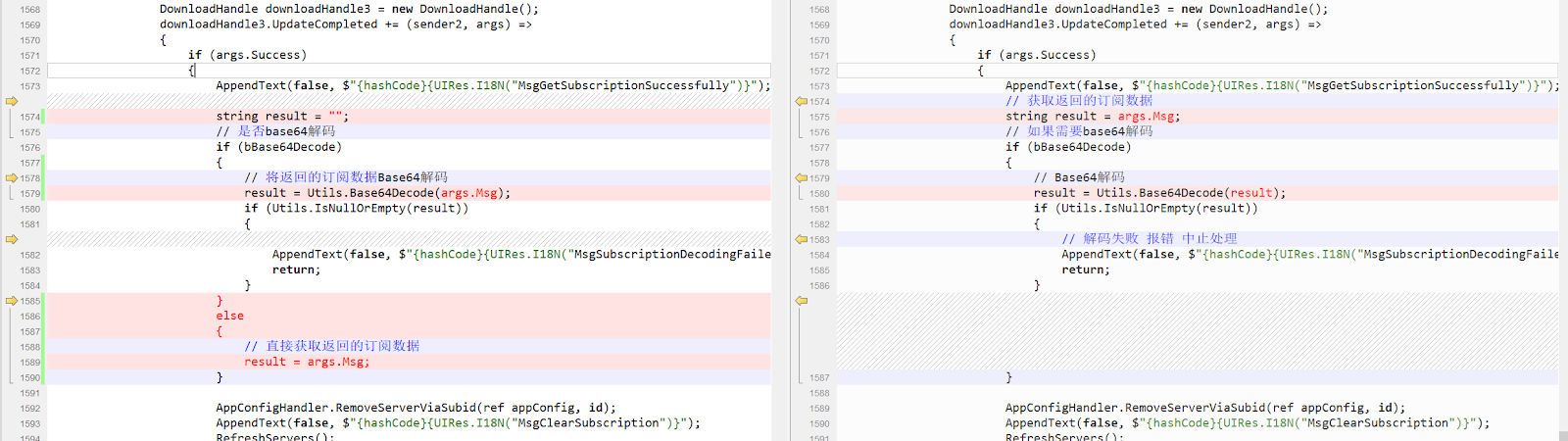Place cursor on left pane 'else' line

click(x=230, y=316)
